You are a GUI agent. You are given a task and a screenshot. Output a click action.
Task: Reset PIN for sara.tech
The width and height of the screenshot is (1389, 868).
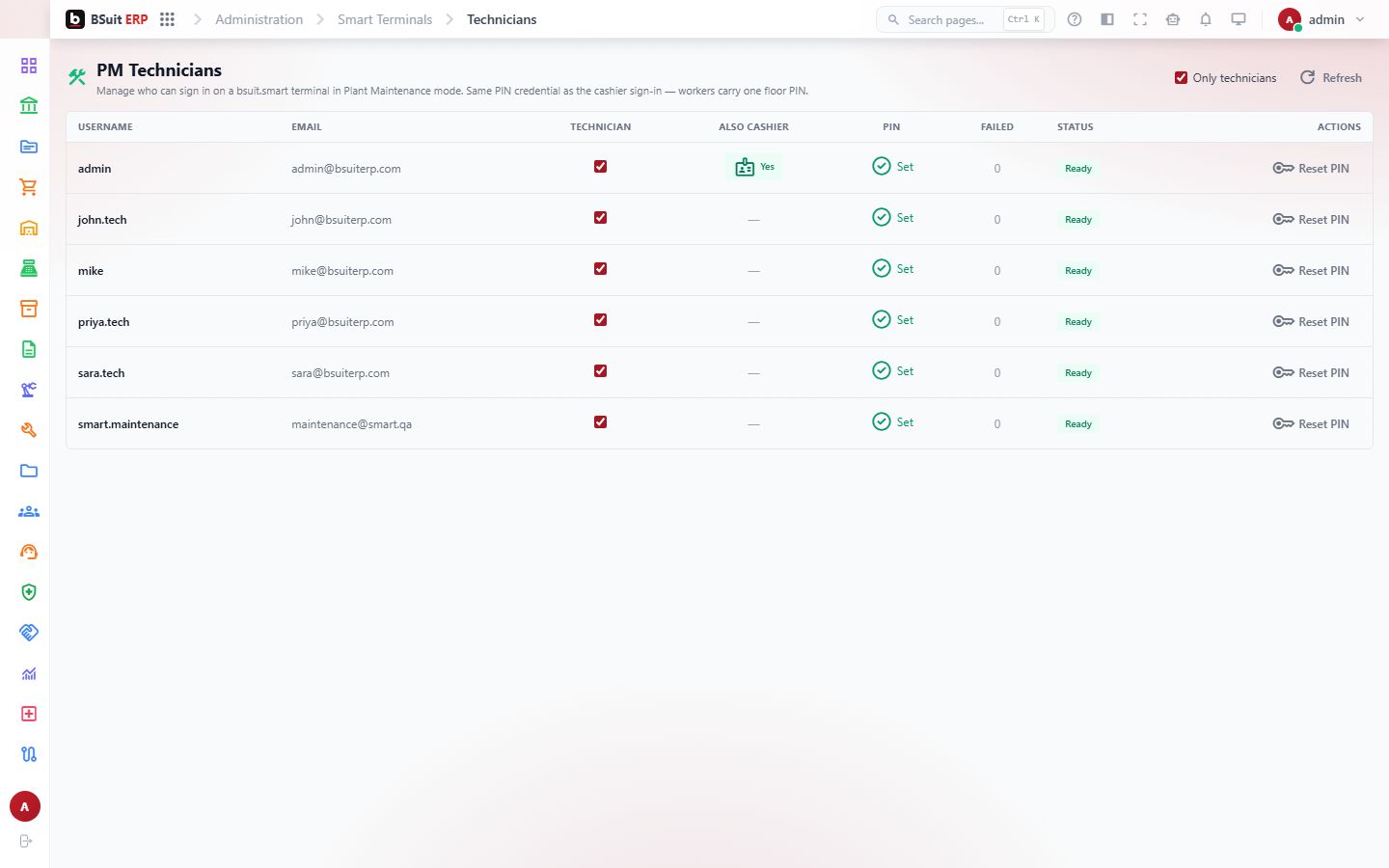pyautogui.click(x=1311, y=372)
